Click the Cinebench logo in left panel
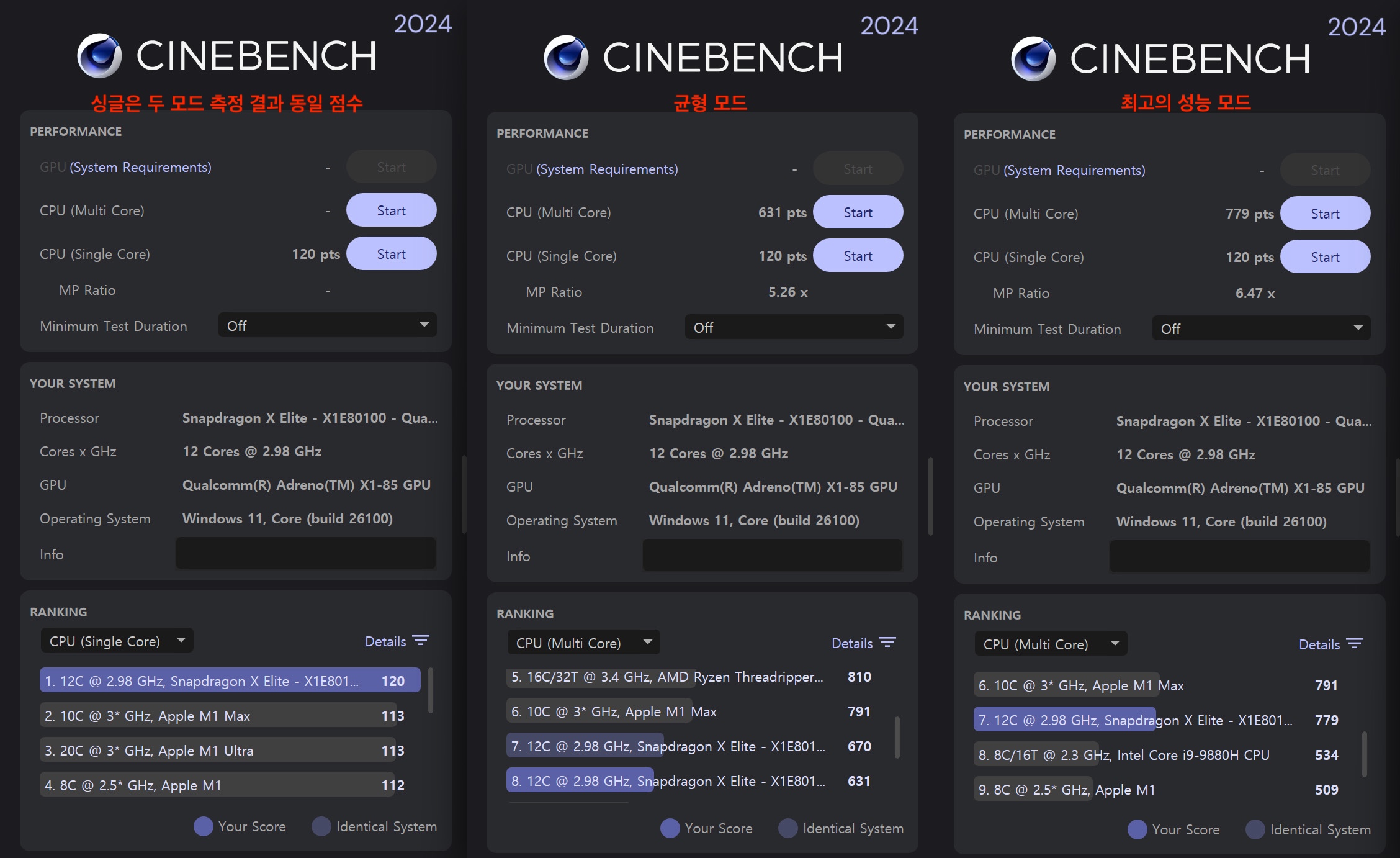This screenshot has width=1400, height=858. click(99, 56)
